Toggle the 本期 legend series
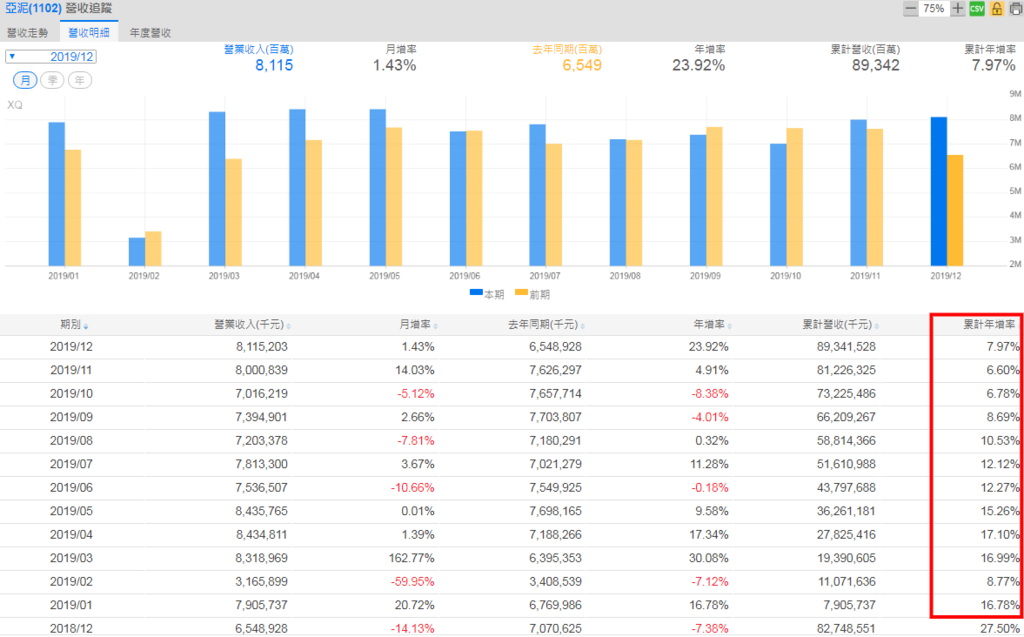The height and width of the screenshot is (637, 1024). tap(487, 295)
